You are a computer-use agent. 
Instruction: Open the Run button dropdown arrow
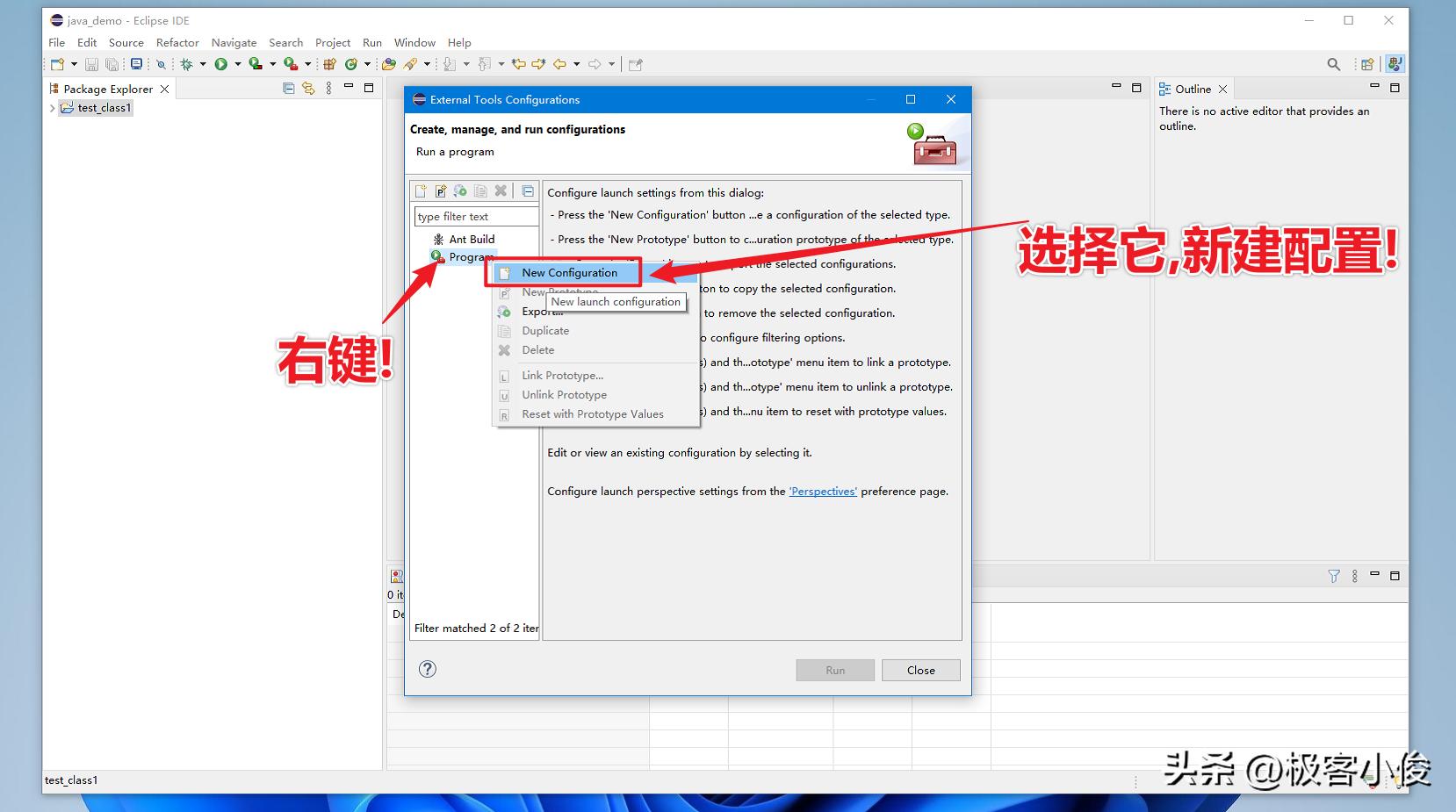(238, 63)
